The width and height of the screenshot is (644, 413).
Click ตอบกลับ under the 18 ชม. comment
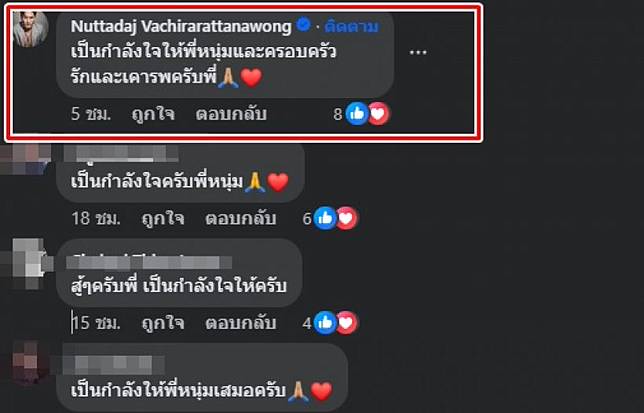(x=241, y=219)
